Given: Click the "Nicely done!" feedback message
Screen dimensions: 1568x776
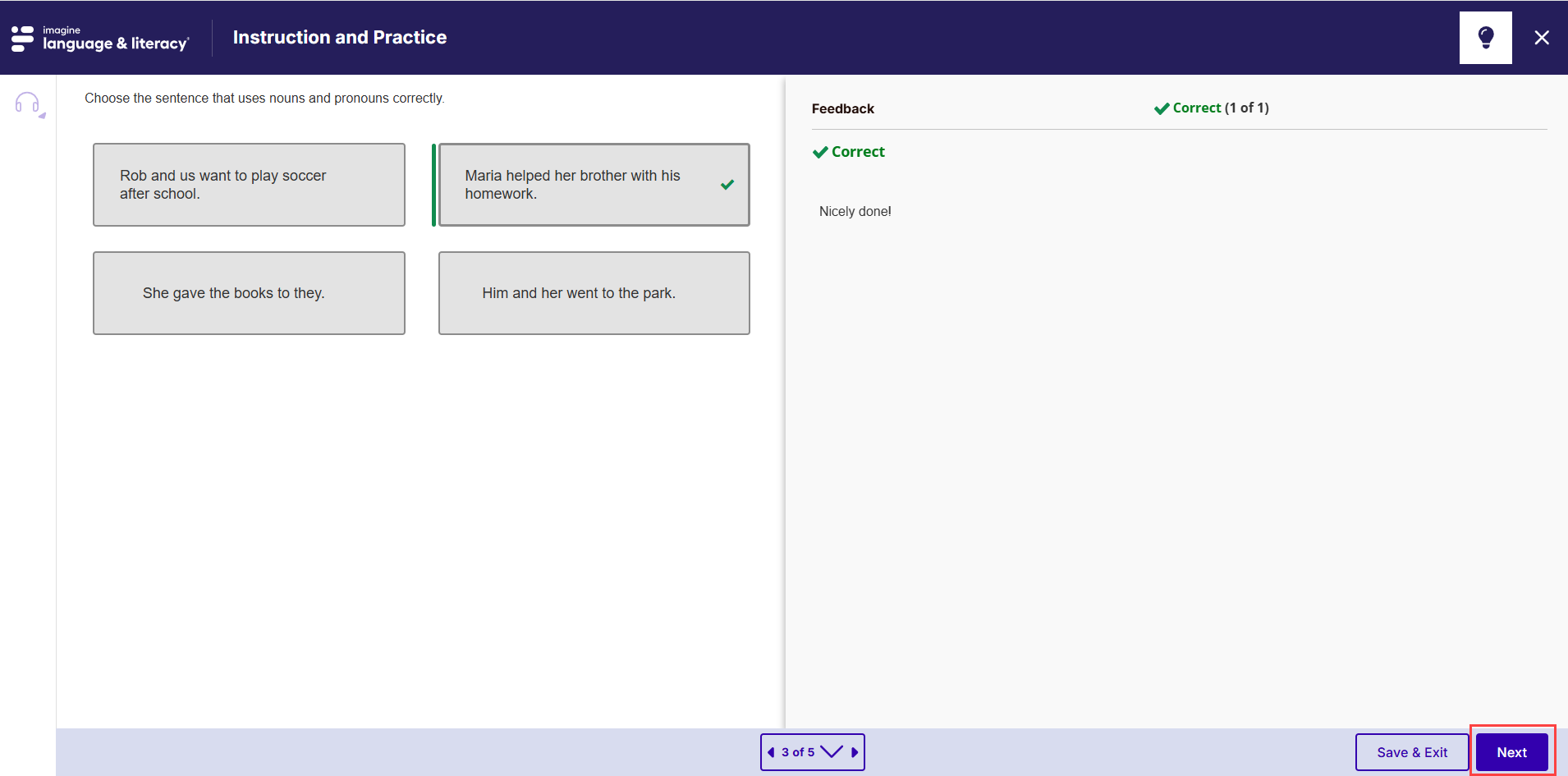Looking at the screenshot, I should 855,211.
